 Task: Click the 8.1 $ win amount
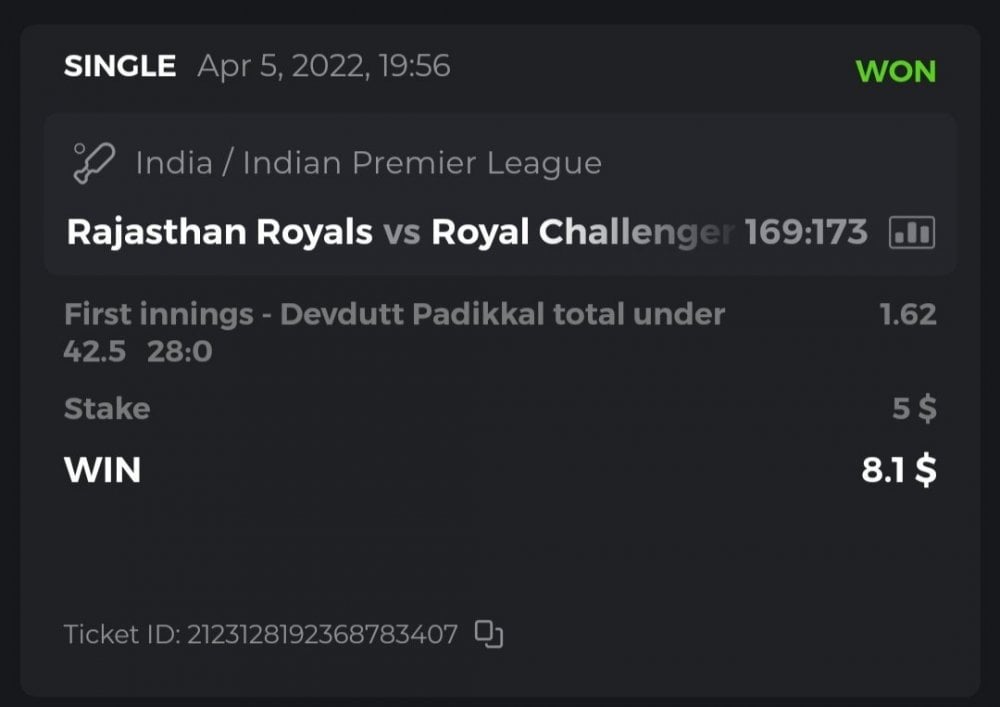pos(899,469)
